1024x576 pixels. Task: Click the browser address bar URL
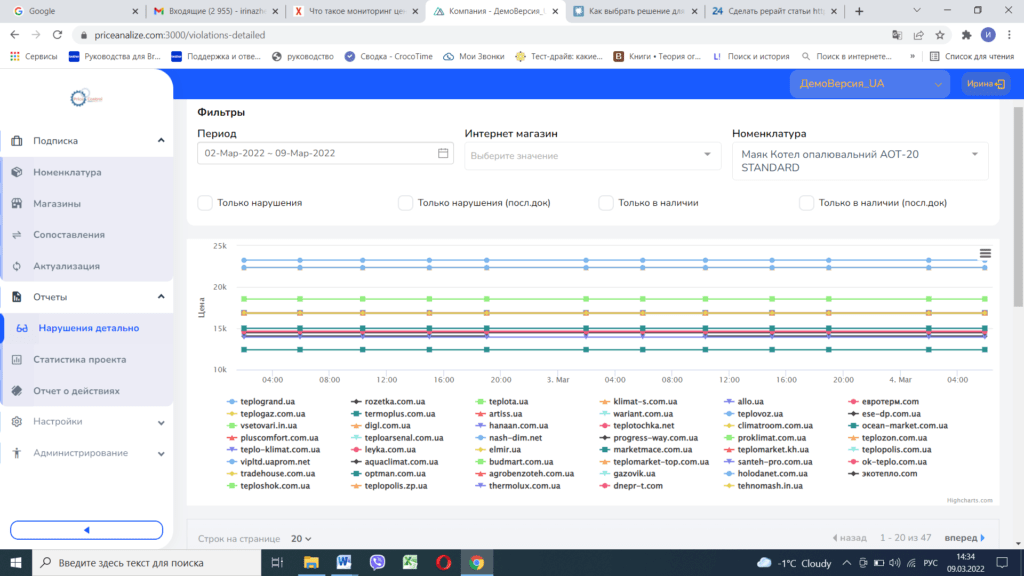(x=180, y=35)
